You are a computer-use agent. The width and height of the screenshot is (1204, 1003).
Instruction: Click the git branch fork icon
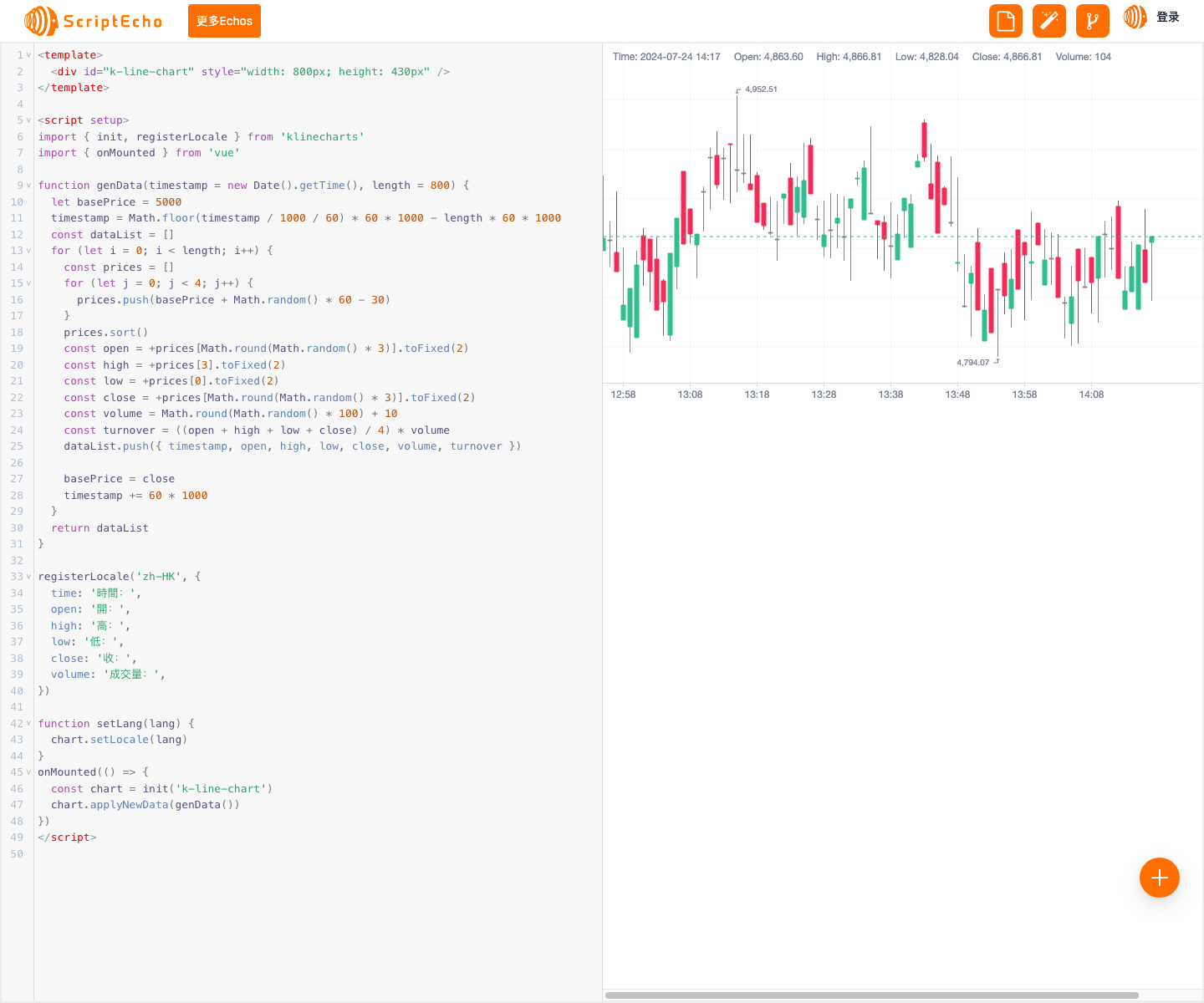pos(1093,21)
